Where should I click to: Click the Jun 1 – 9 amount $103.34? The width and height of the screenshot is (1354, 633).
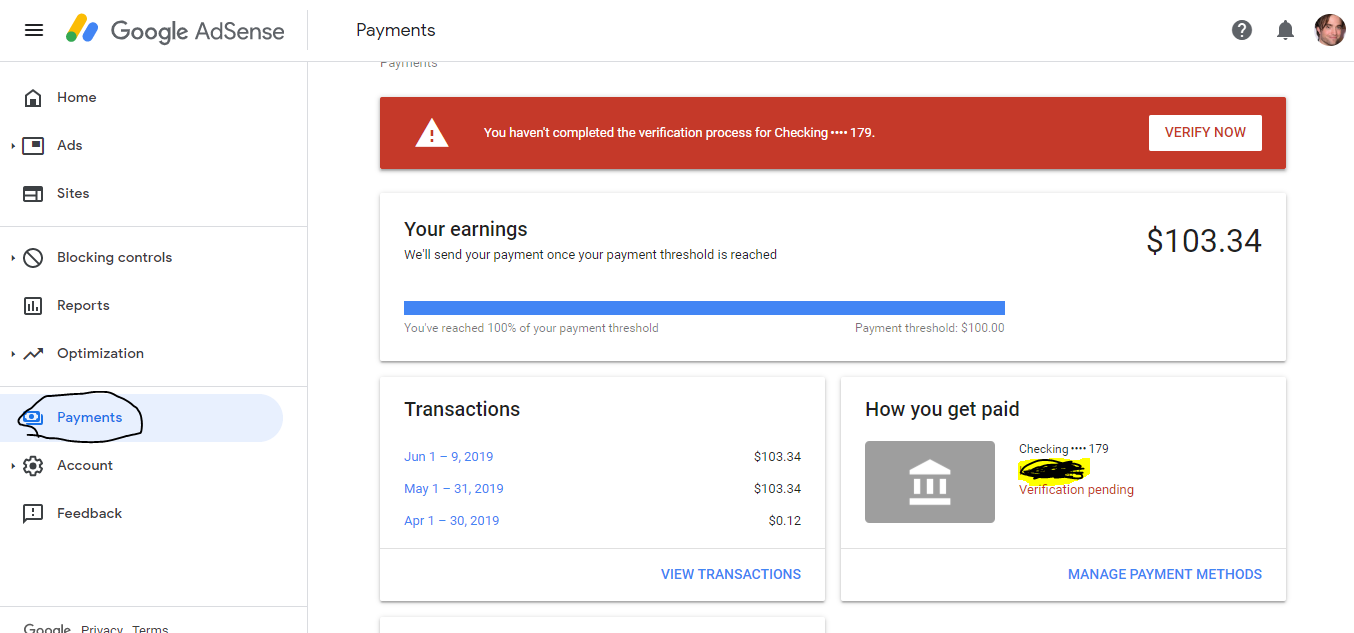coord(778,456)
